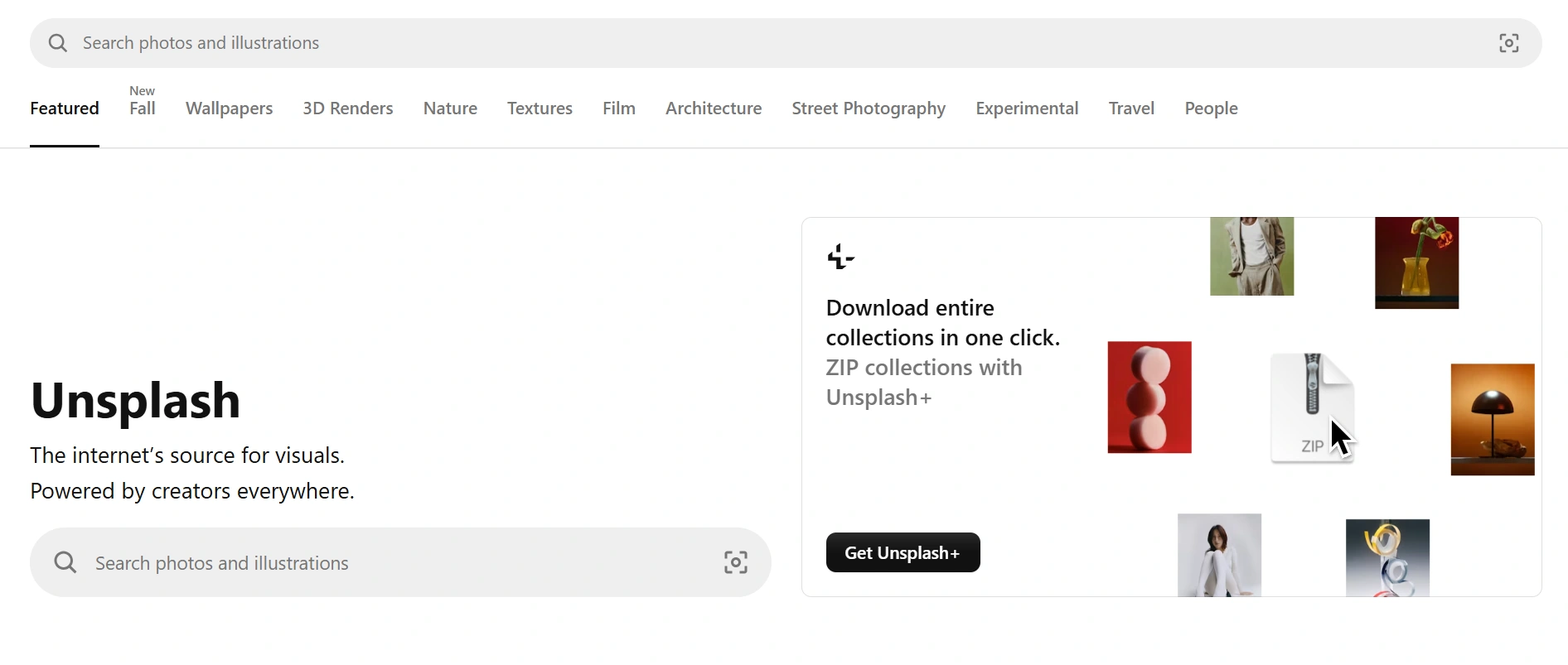Switch to the Travel tab
The height and width of the screenshot is (665, 1568).
point(1131,108)
